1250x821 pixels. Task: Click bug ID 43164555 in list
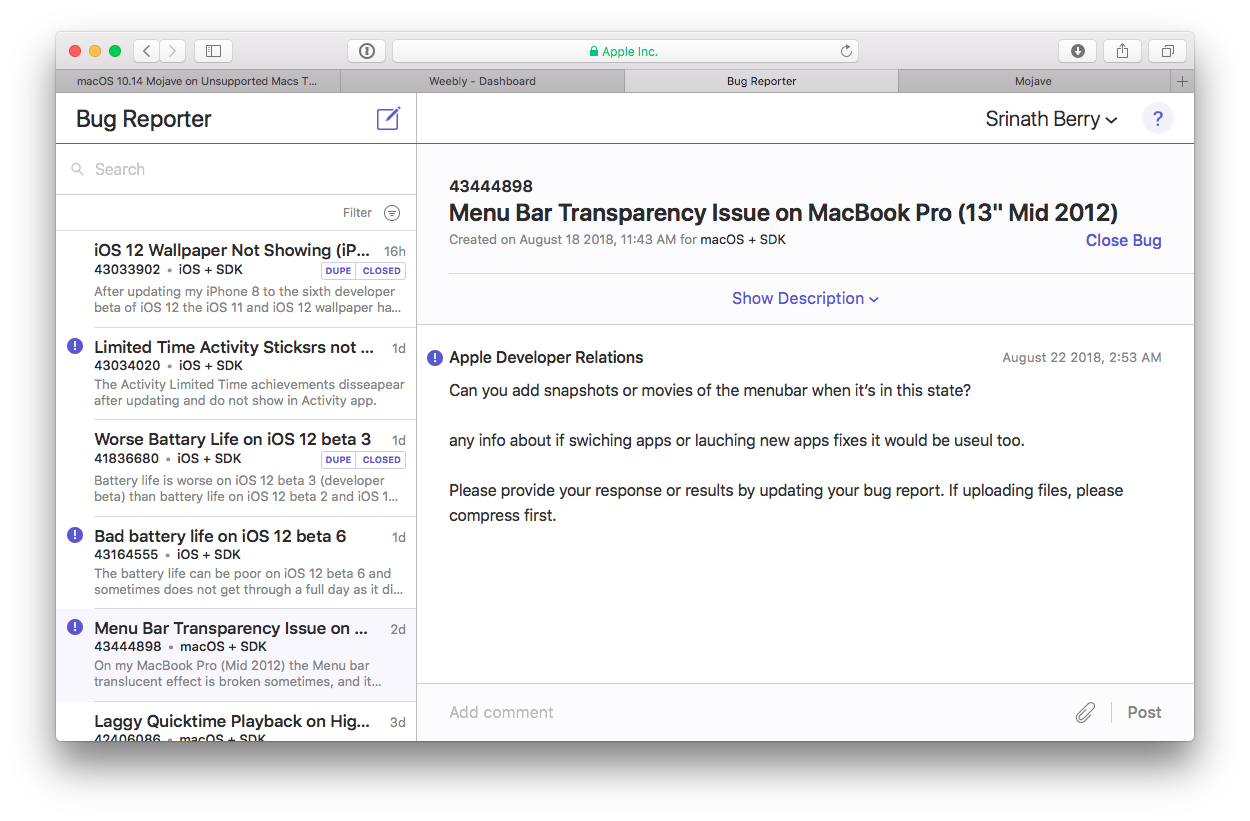tap(127, 555)
